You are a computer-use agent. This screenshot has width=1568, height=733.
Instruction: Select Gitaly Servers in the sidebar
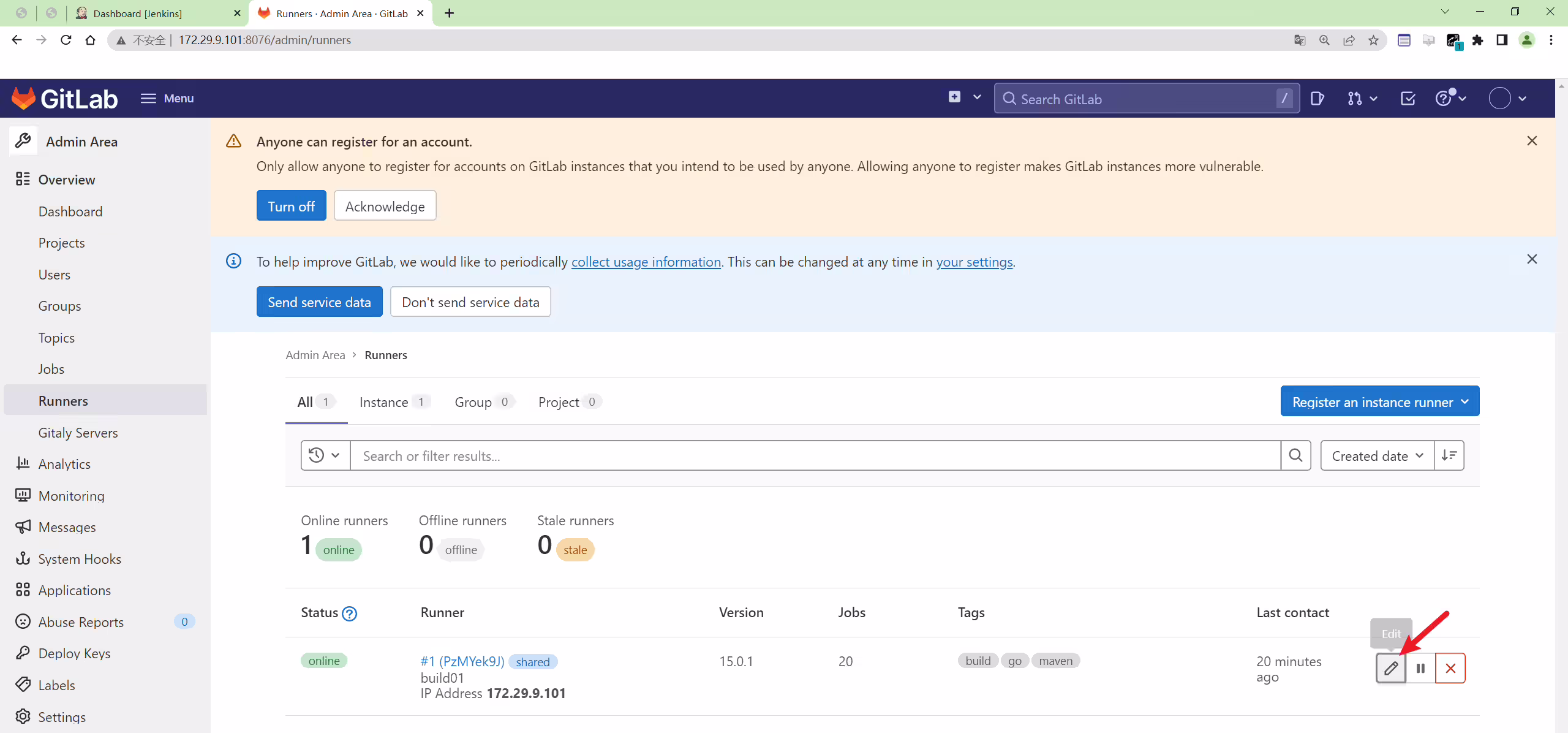(x=78, y=433)
